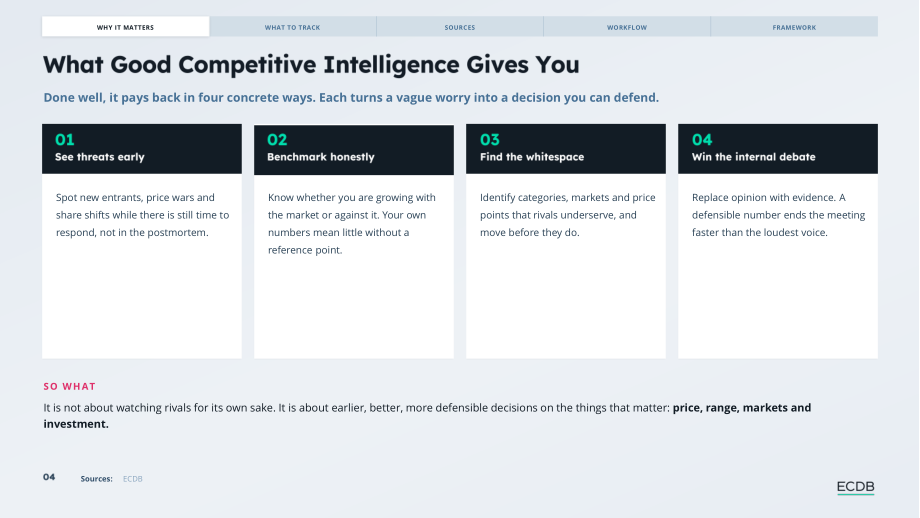
Task: Open the FRAMEWORK tab
Action: 794,27
